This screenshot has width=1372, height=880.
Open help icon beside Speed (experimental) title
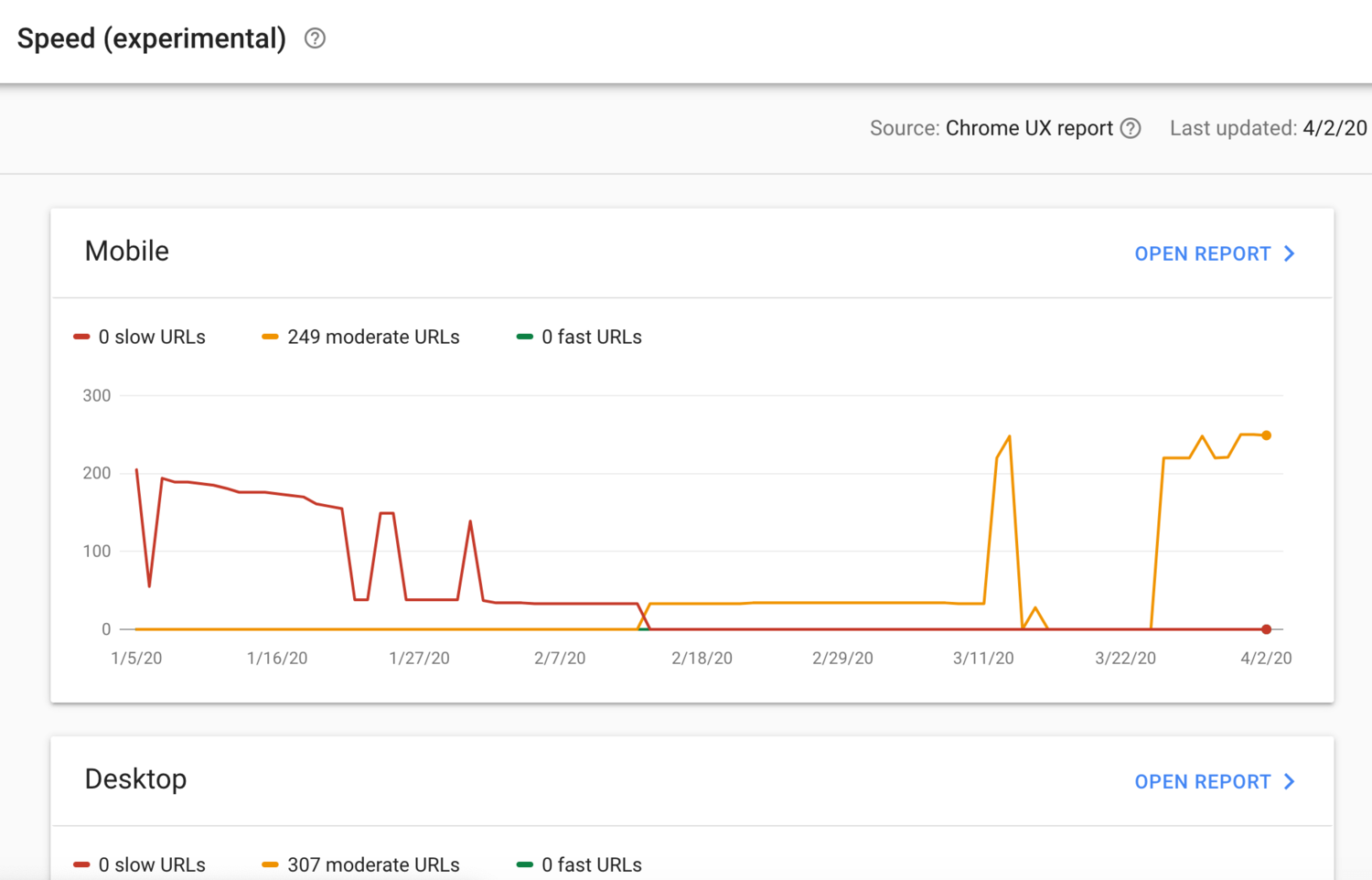[315, 38]
